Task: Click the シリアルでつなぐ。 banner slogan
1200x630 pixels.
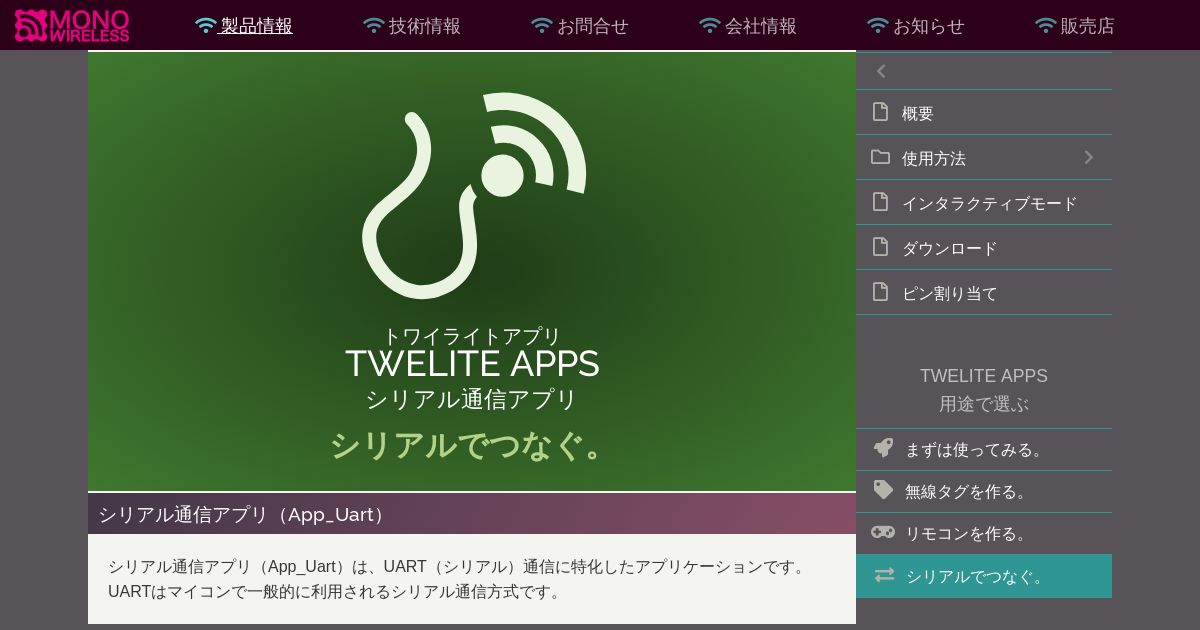Action: coord(470,445)
